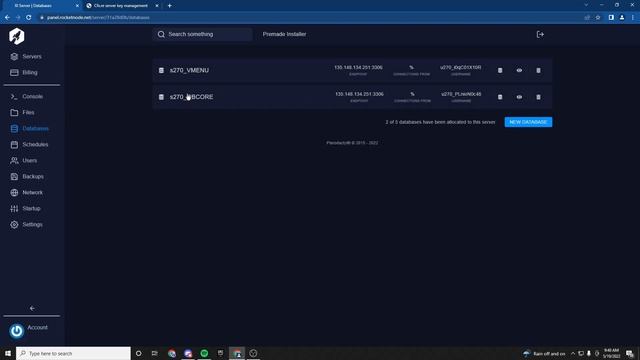Select the s270_VMENU database name
This screenshot has width=640, height=360.
[189, 70]
